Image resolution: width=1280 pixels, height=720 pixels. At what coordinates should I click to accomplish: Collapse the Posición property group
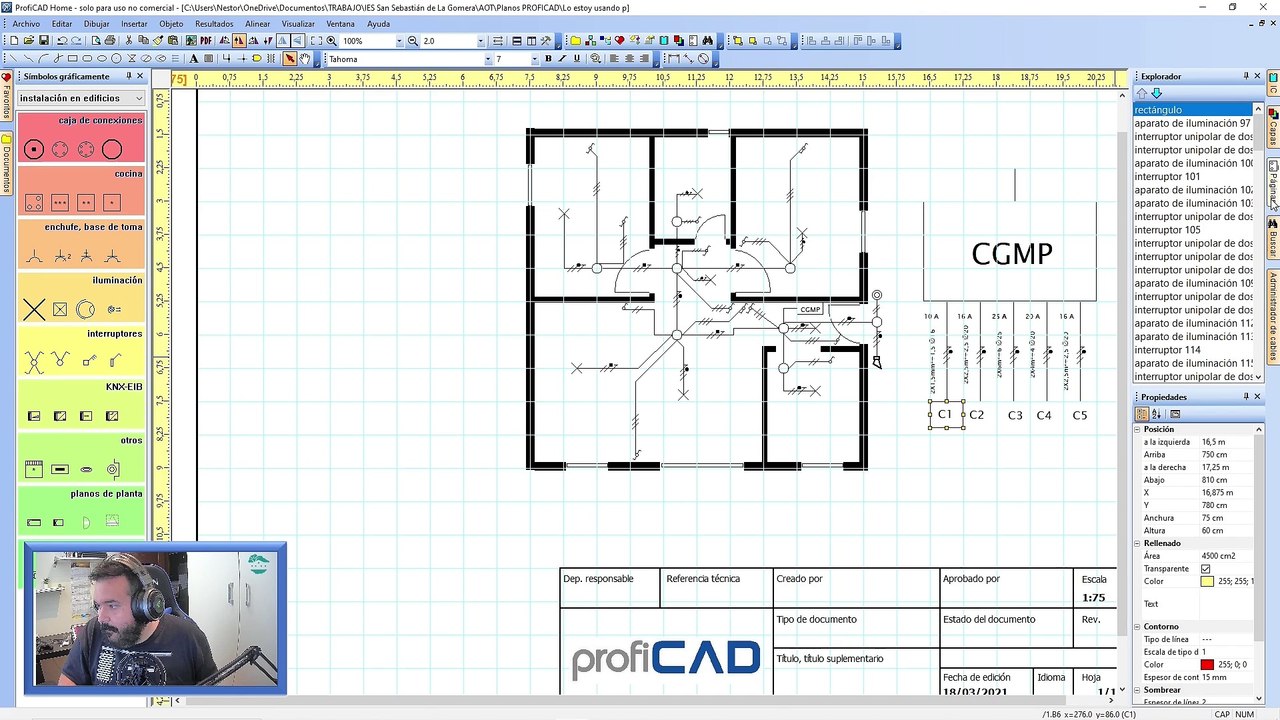tap(1138, 429)
